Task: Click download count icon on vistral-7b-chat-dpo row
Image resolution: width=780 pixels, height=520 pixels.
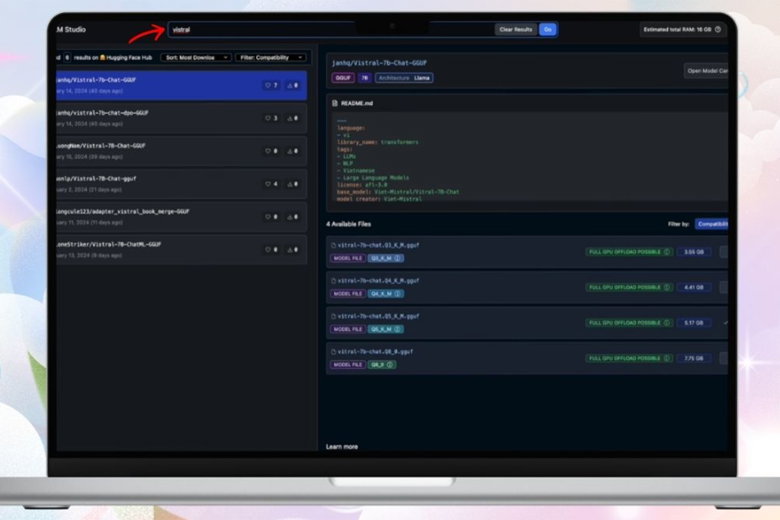Action: (x=290, y=118)
